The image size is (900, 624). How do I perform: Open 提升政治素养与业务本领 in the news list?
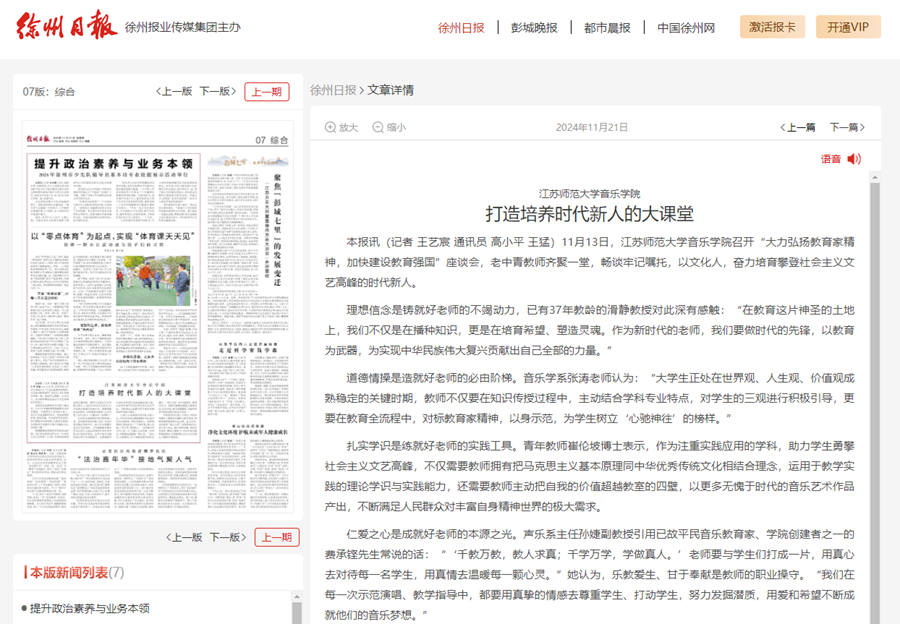point(90,608)
